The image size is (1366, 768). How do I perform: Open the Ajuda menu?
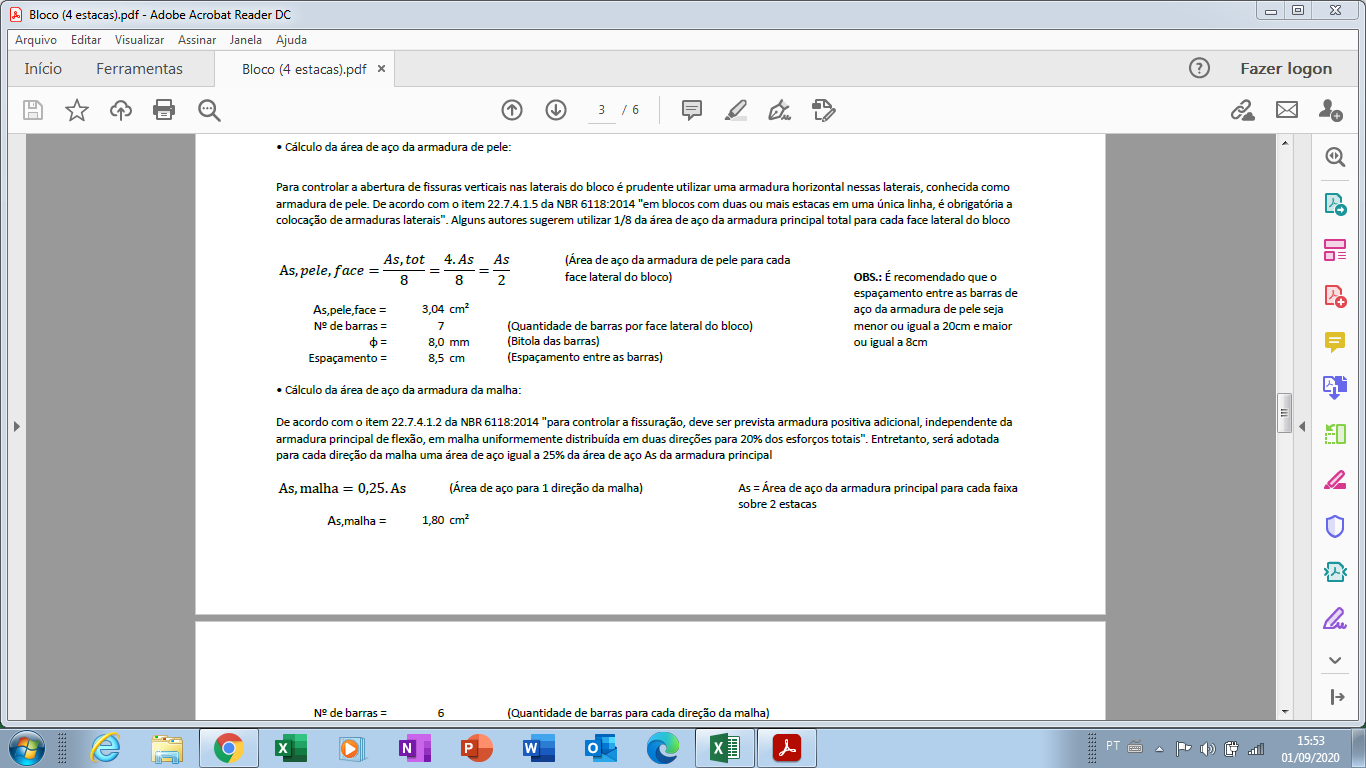click(291, 40)
